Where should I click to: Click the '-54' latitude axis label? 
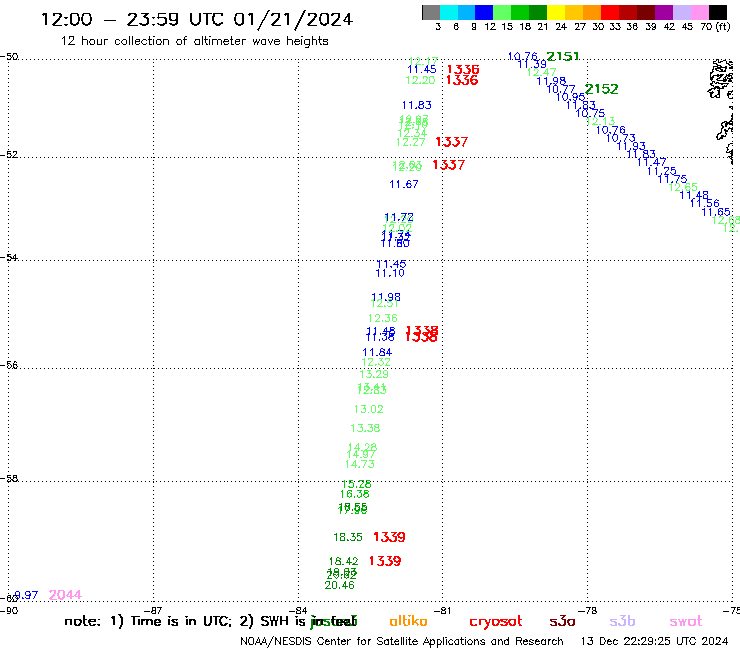pyautogui.click(x=9, y=258)
